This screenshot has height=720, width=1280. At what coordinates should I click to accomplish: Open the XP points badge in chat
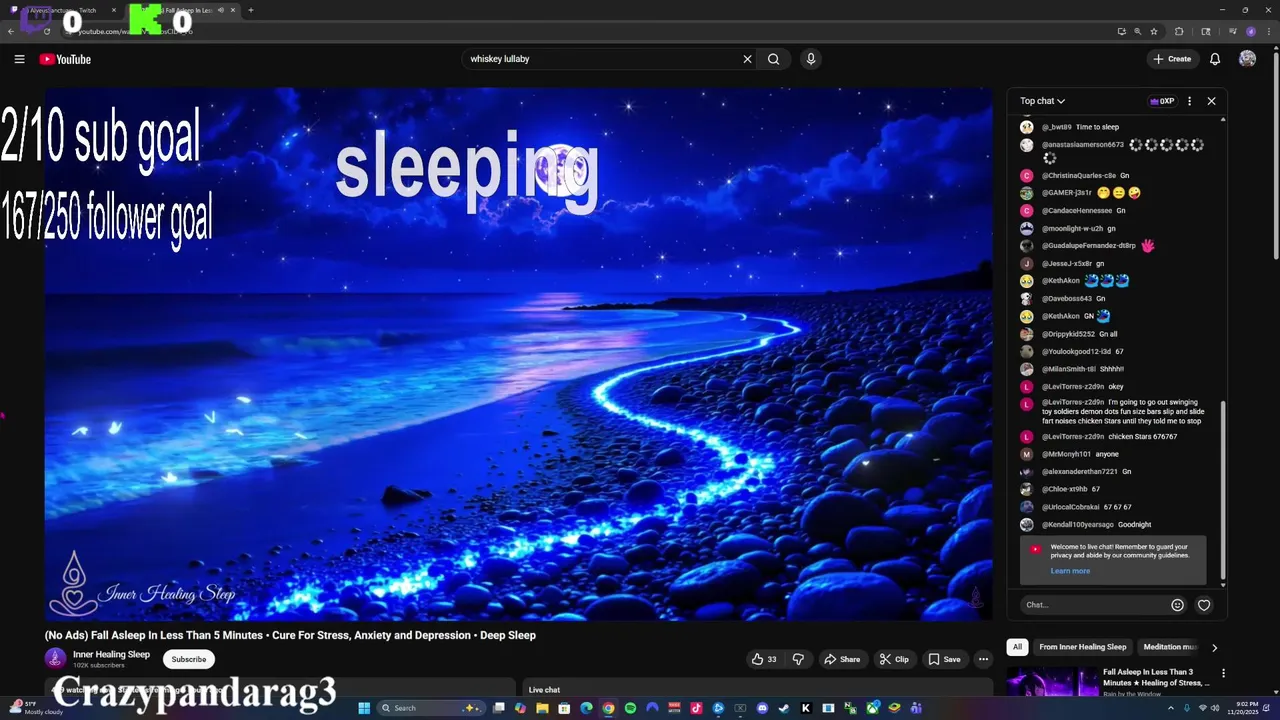pyautogui.click(x=1162, y=101)
